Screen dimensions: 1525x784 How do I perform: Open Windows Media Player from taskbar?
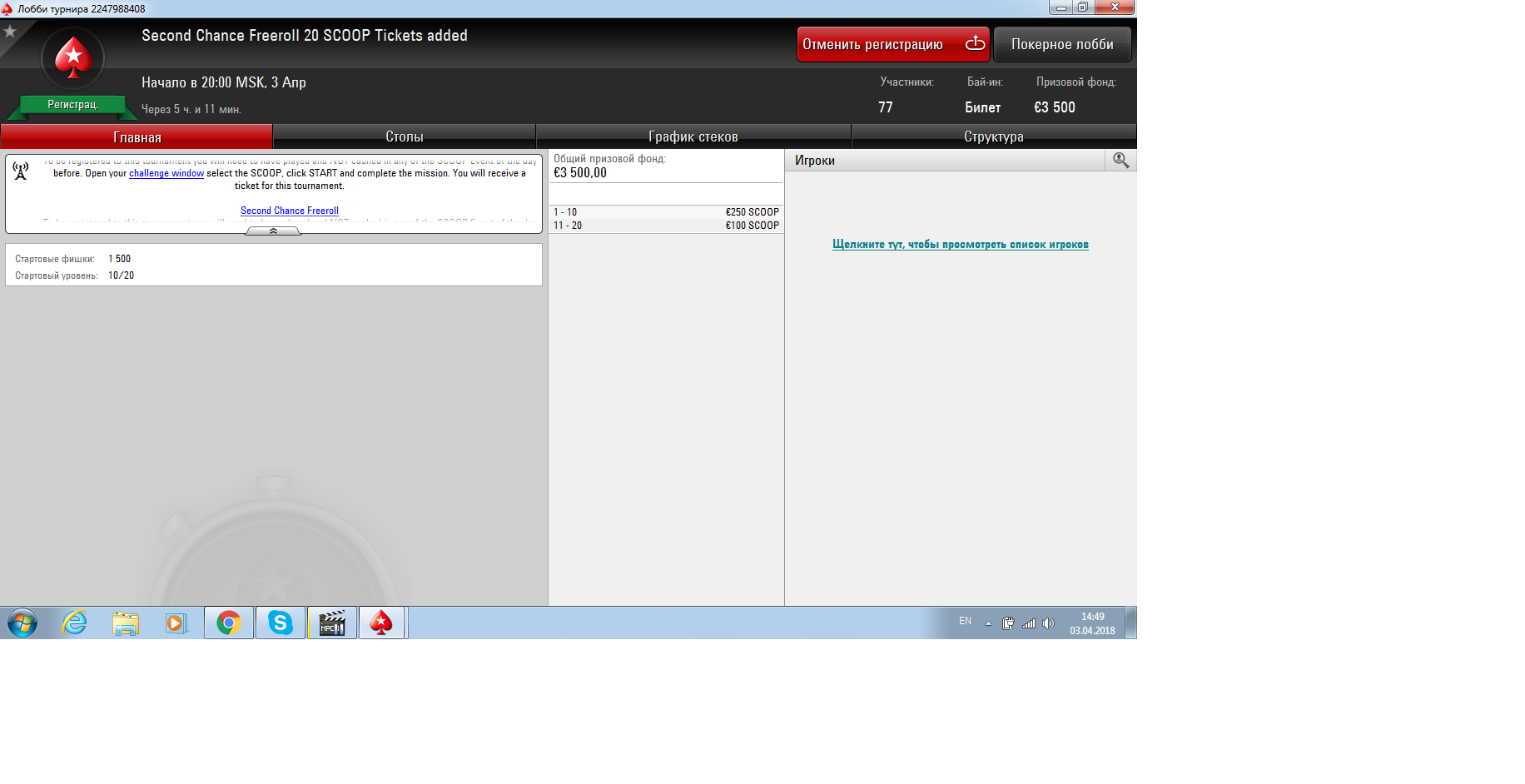click(x=176, y=623)
